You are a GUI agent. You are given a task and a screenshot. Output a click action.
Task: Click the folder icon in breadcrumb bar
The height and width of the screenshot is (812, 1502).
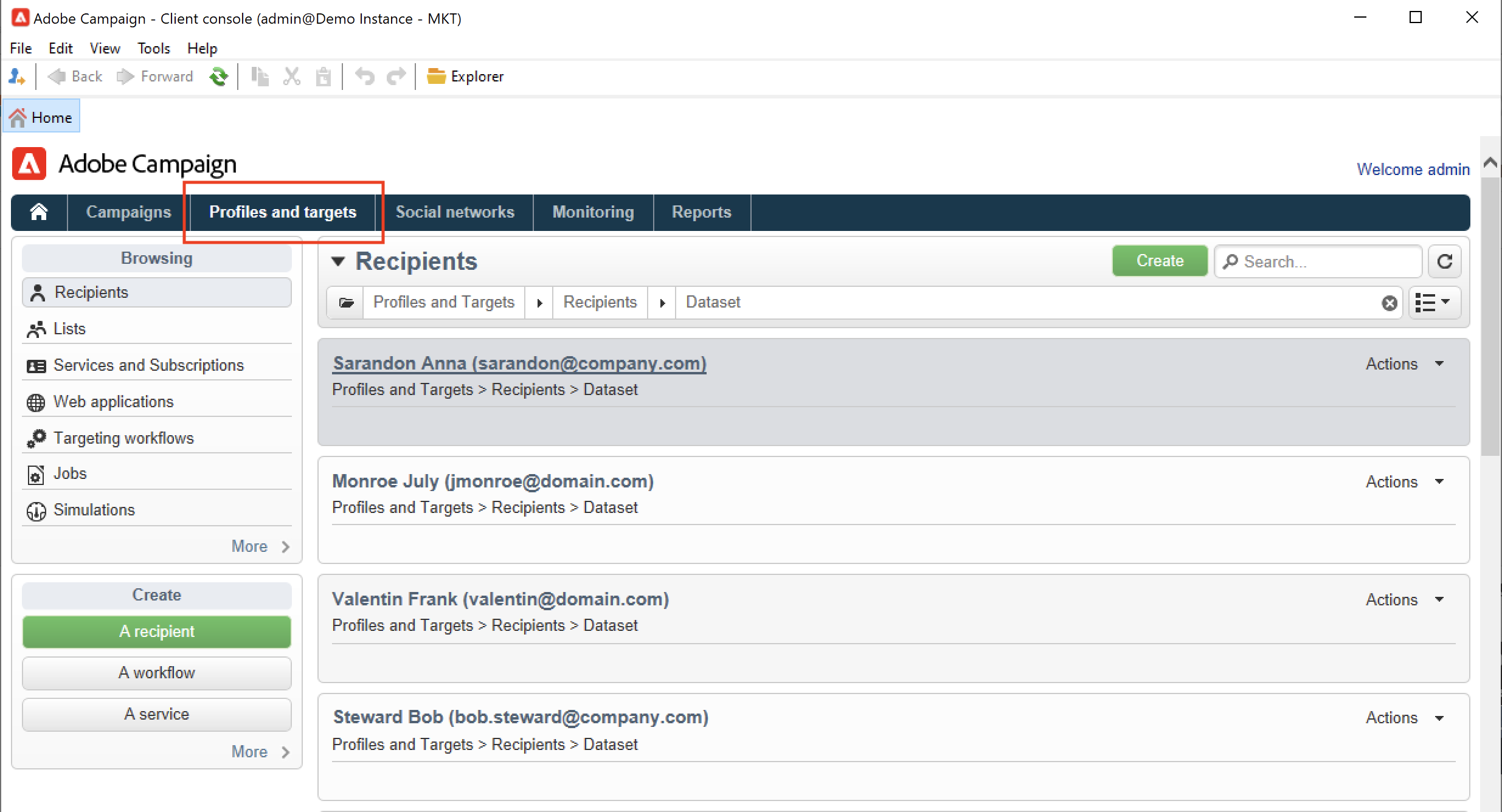[346, 303]
